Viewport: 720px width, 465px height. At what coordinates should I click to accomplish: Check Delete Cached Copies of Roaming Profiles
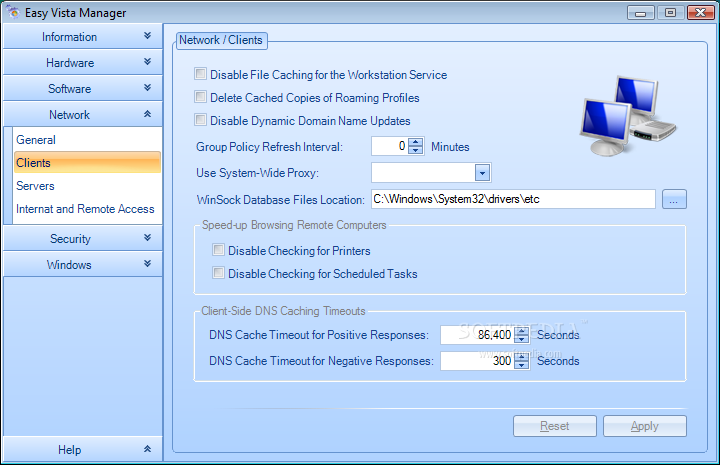pos(200,96)
